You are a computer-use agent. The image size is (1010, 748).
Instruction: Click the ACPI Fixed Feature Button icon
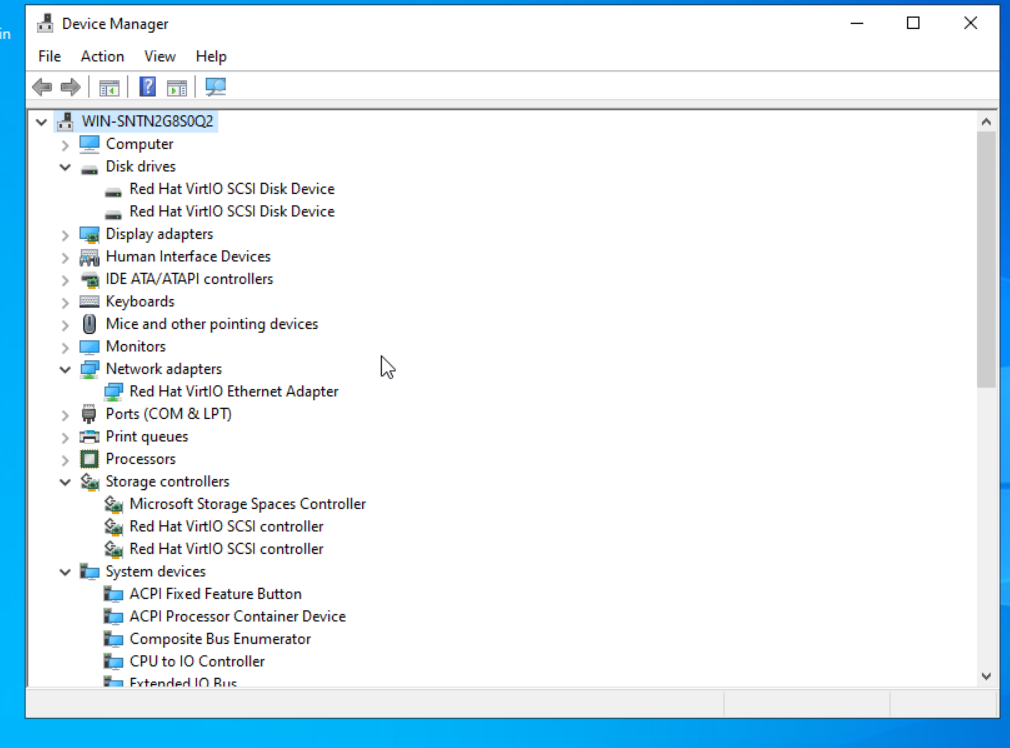pyautogui.click(x=113, y=594)
